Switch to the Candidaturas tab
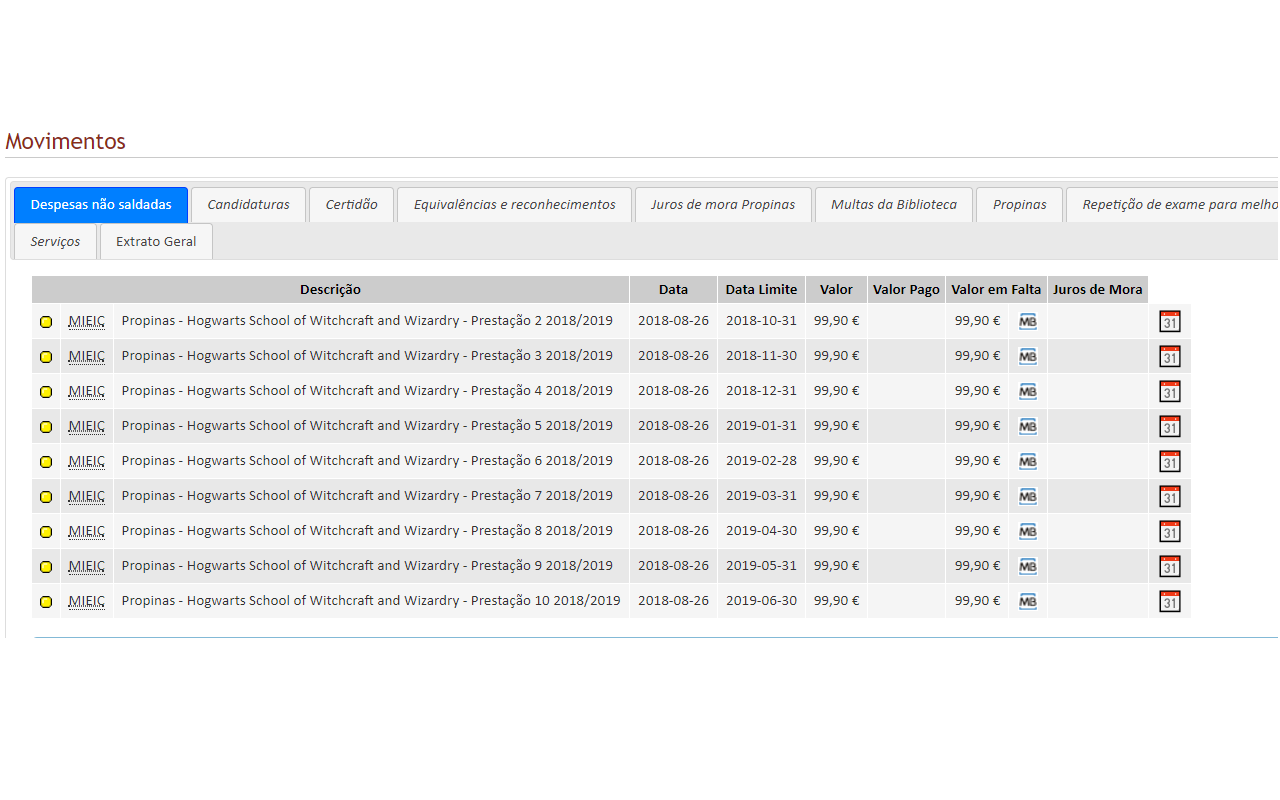The height and width of the screenshot is (800, 1280). (249, 205)
